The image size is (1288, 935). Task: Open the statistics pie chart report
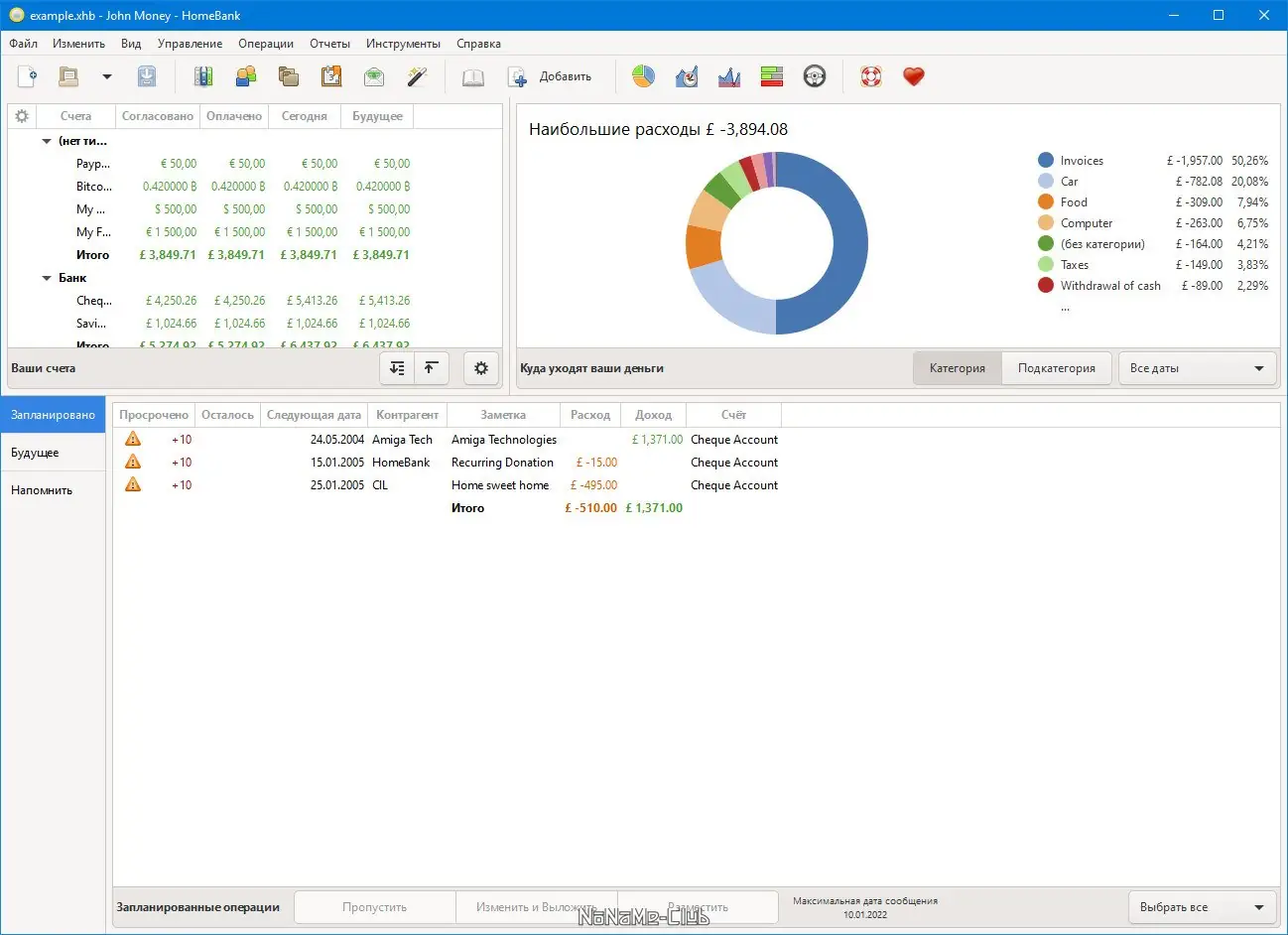tap(643, 76)
